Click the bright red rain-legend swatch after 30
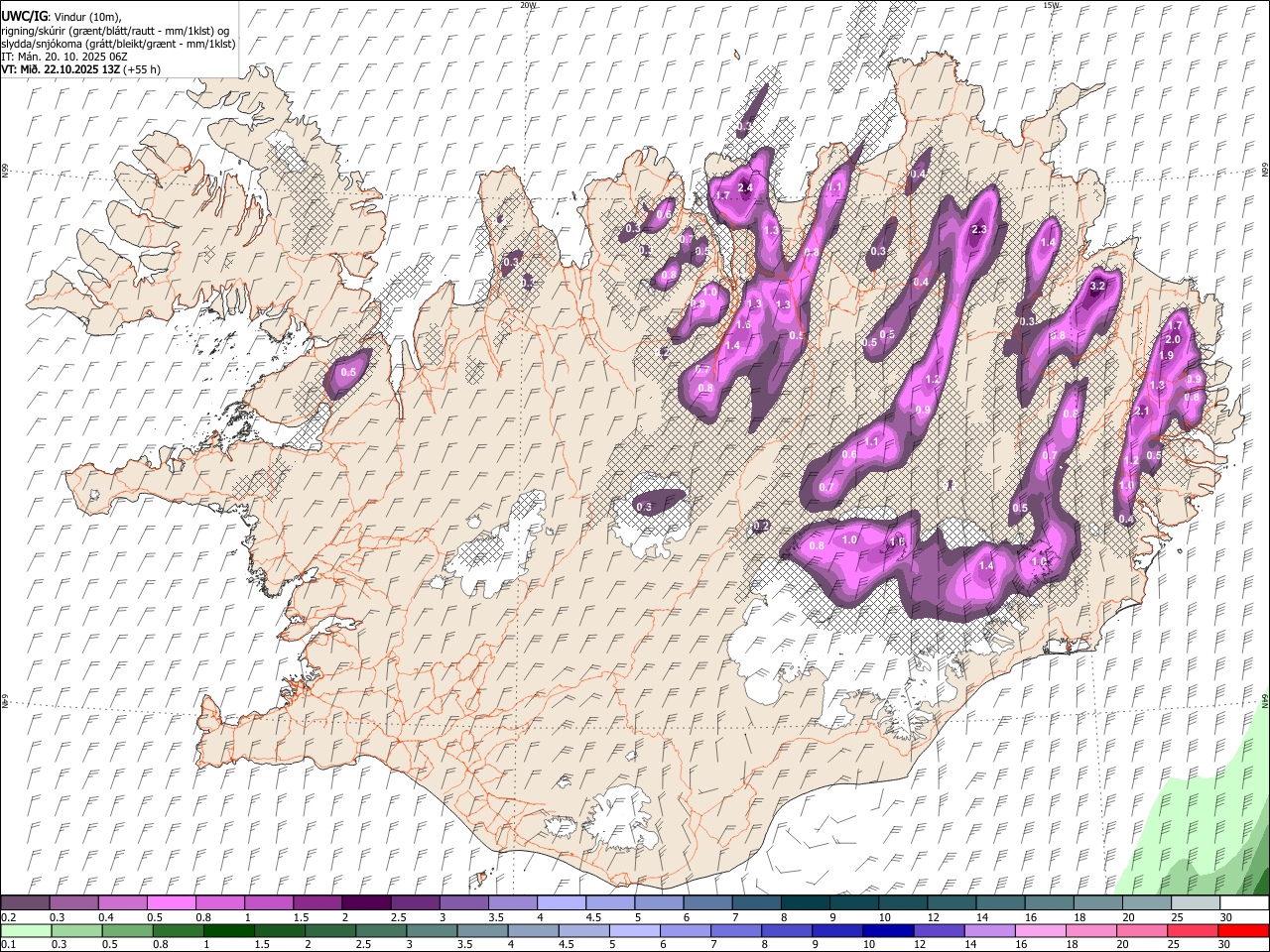 pos(1243,931)
